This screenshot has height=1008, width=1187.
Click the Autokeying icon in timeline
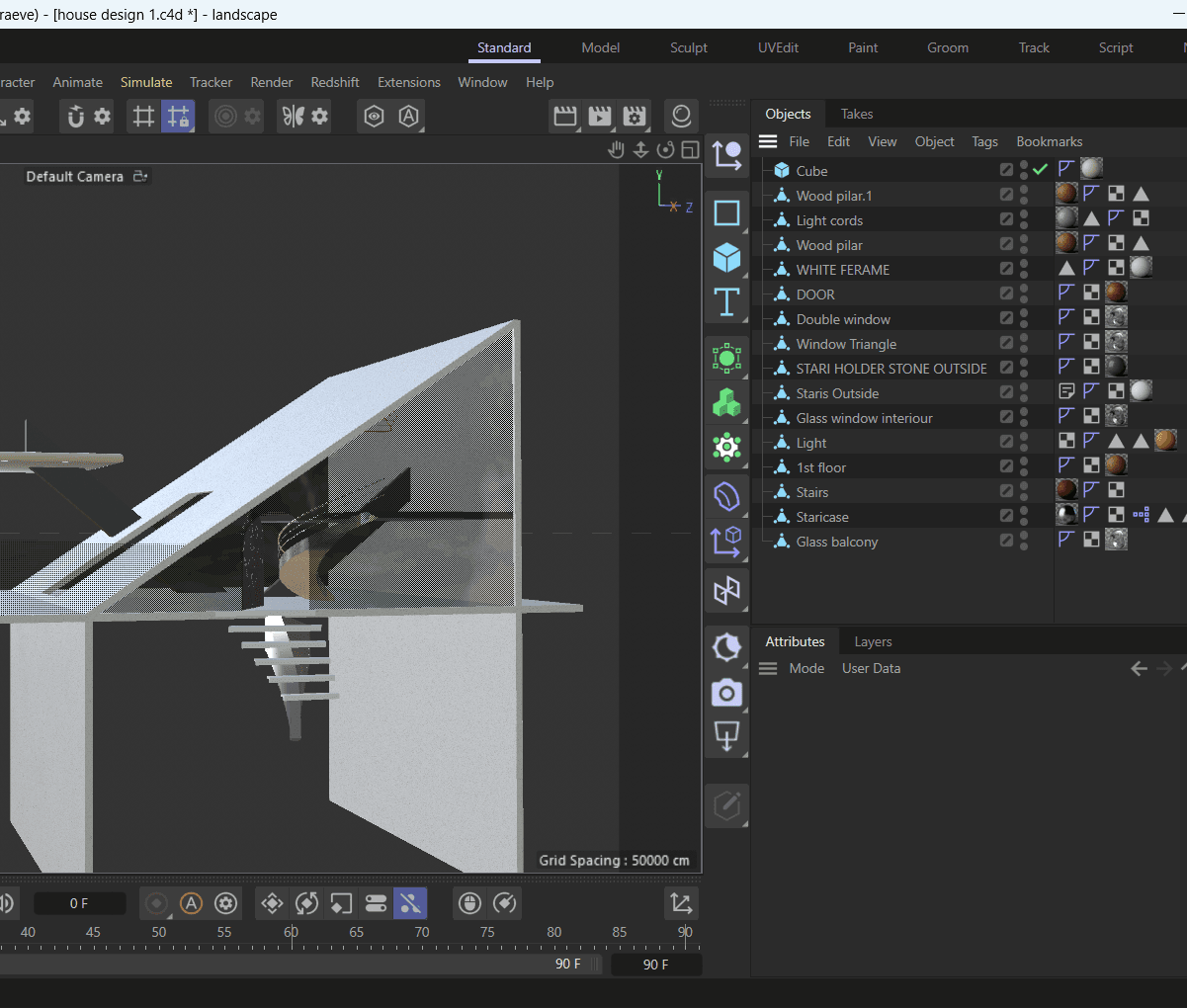192,903
